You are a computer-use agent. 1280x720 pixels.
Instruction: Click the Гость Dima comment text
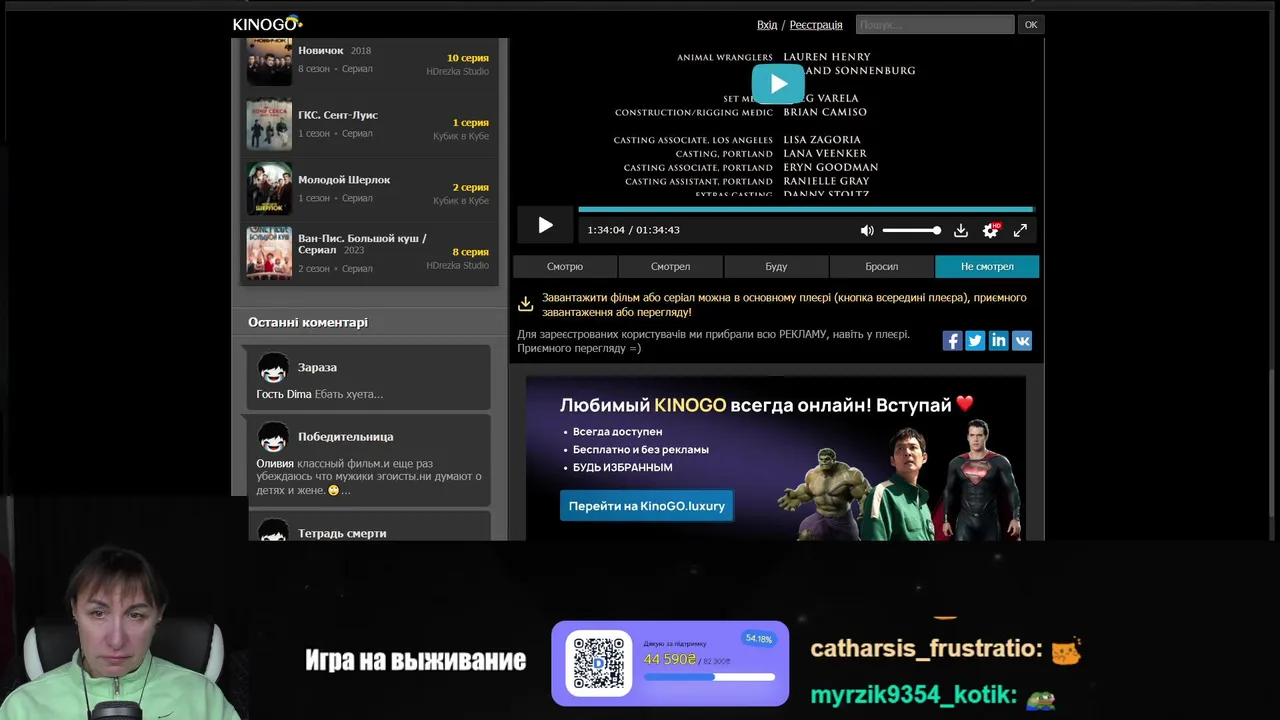(x=319, y=394)
